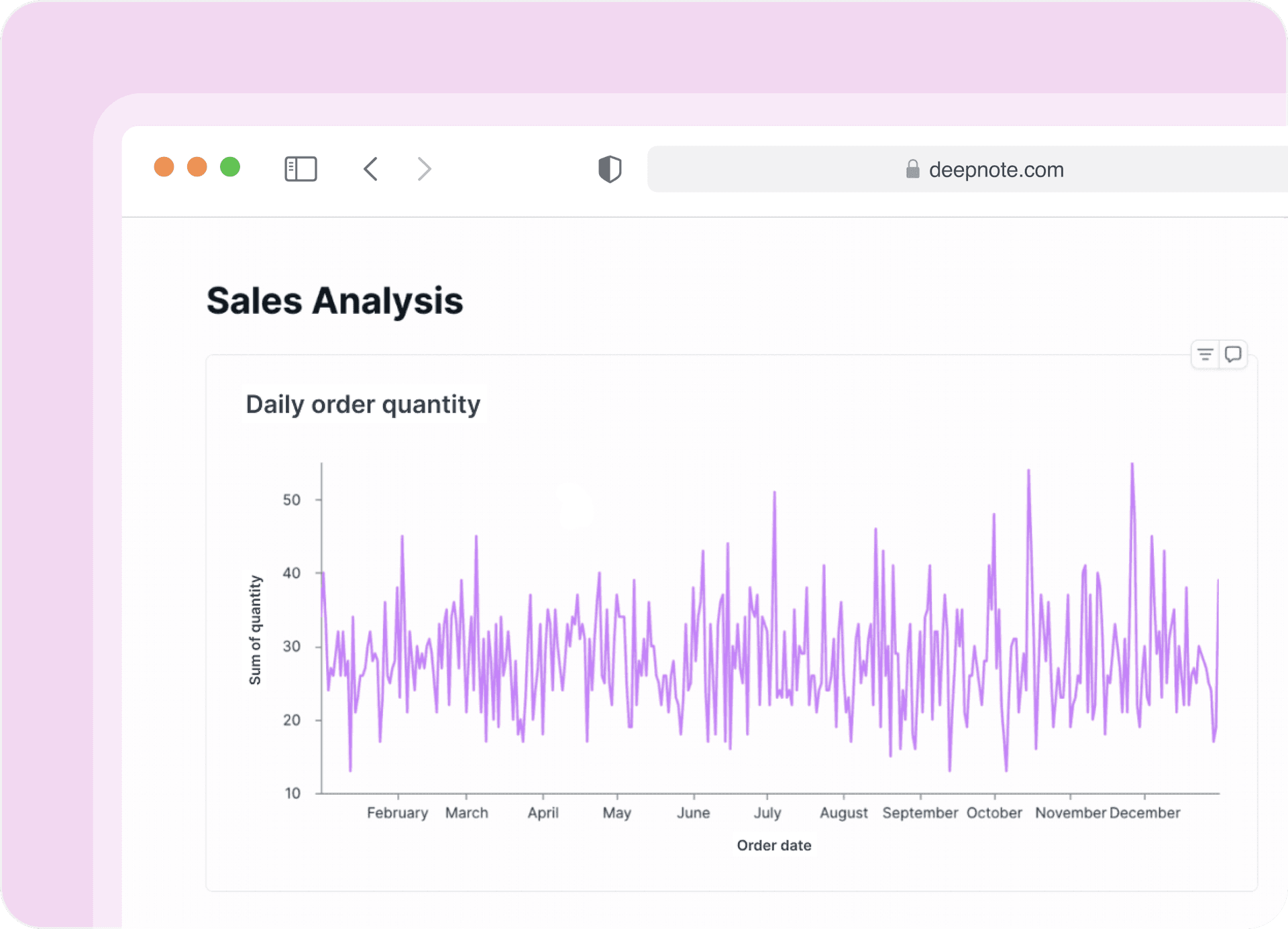The width and height of the screenshot is (1288, 929).
Task: Click the 50 tick on y-axis
Action: [x=292, y=500]
